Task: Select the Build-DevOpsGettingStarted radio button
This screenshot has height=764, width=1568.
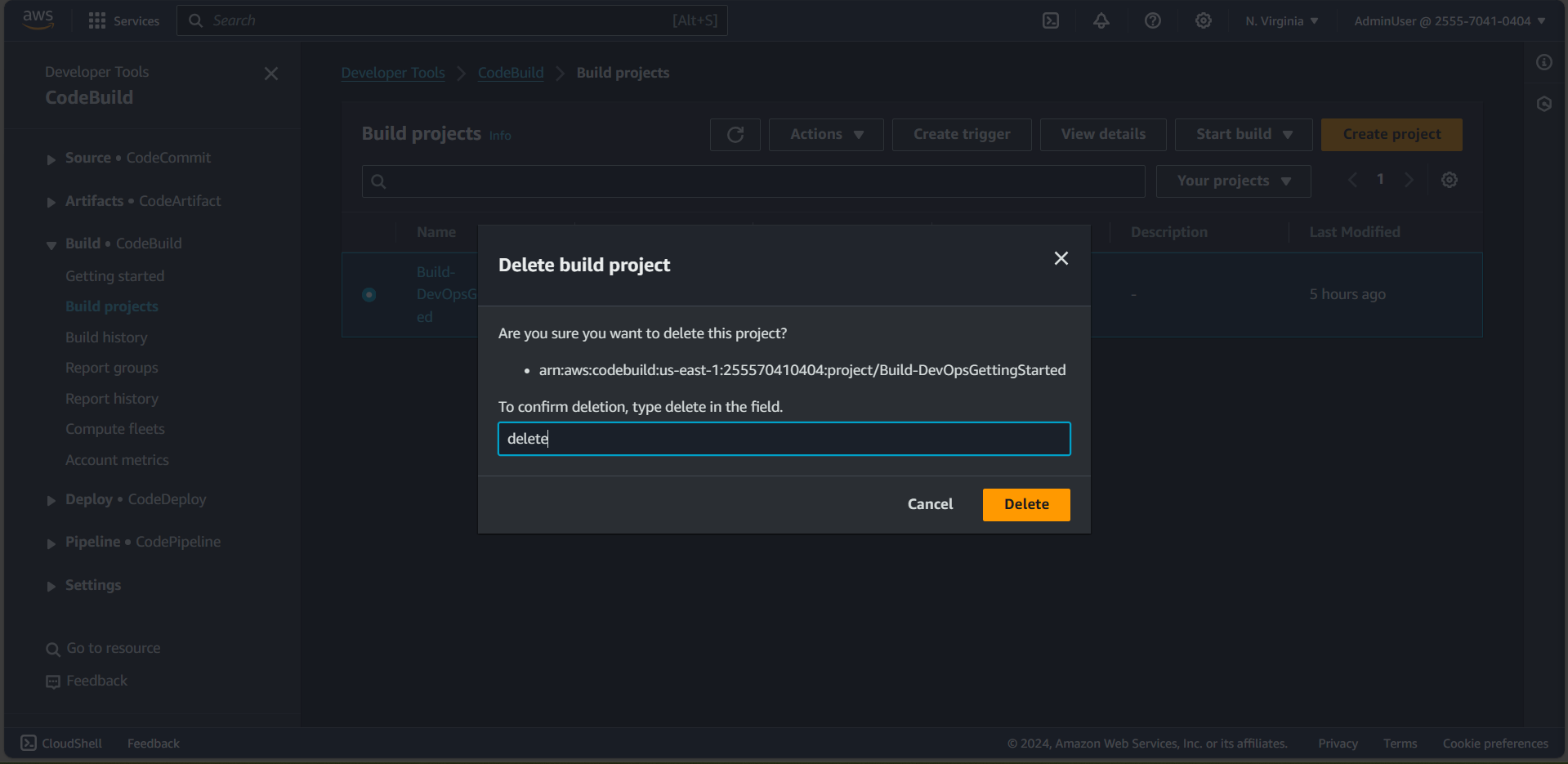Action: pos(369,294)
